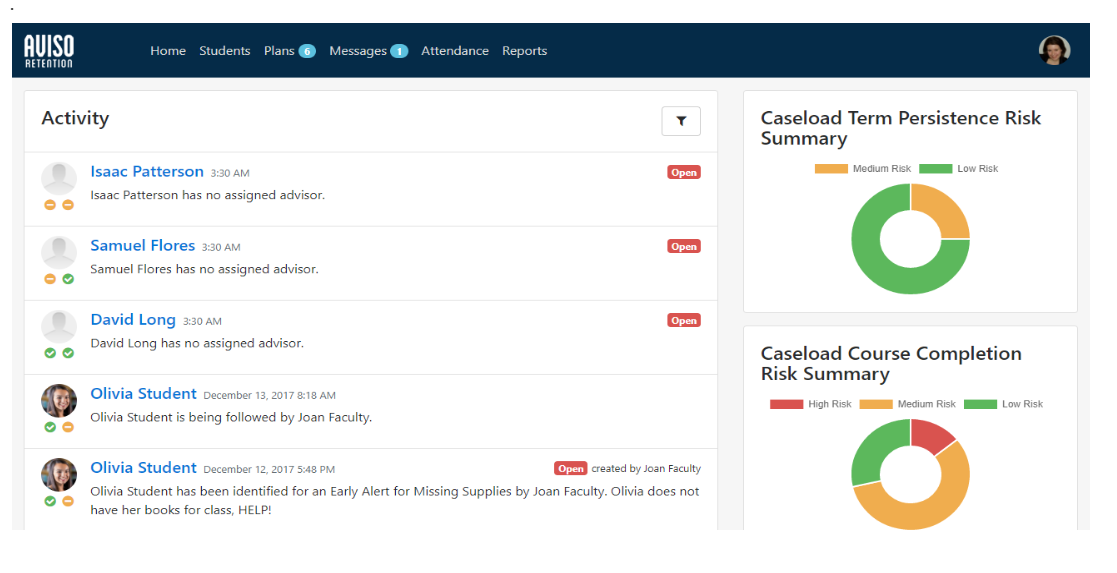Click the Early Alert for Missing Supplies message text

(395, 500)
